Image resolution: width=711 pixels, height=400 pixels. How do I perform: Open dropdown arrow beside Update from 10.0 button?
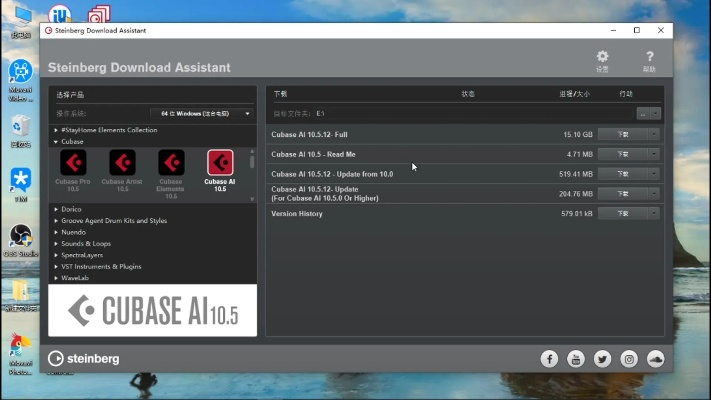[654, 174]
